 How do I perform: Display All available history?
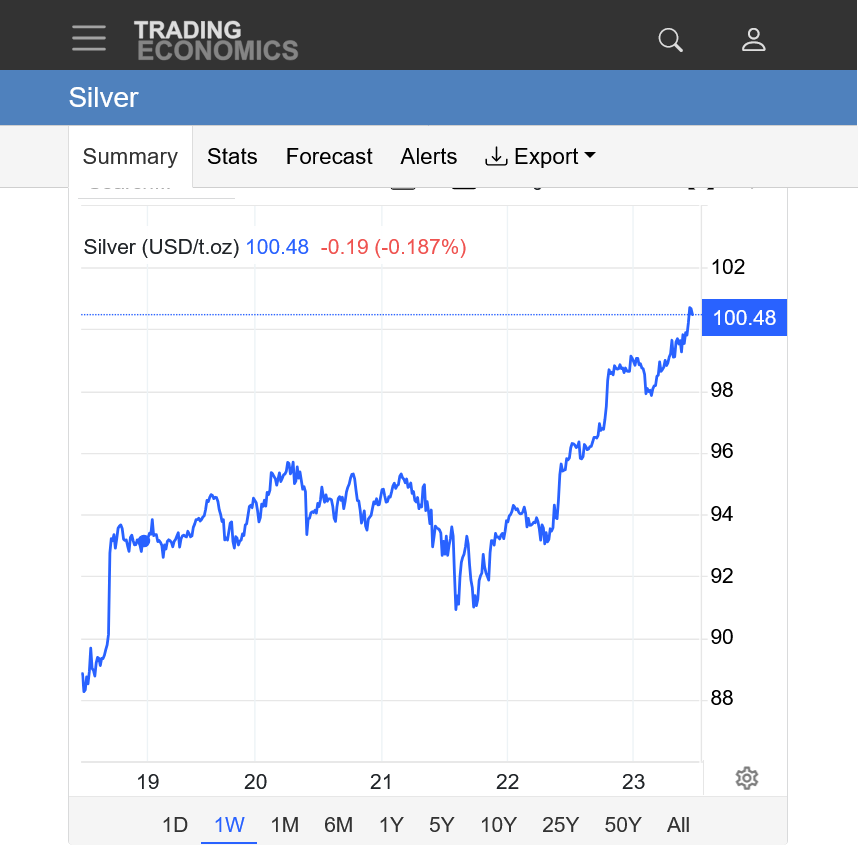coord(679,825)
